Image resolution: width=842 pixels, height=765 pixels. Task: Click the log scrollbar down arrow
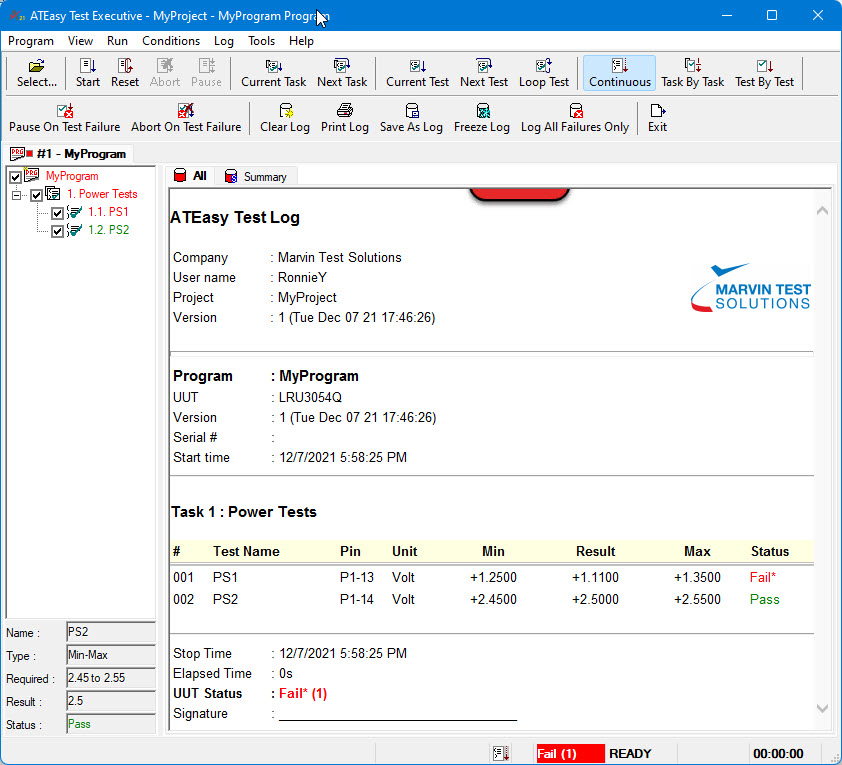coord(823,708)
